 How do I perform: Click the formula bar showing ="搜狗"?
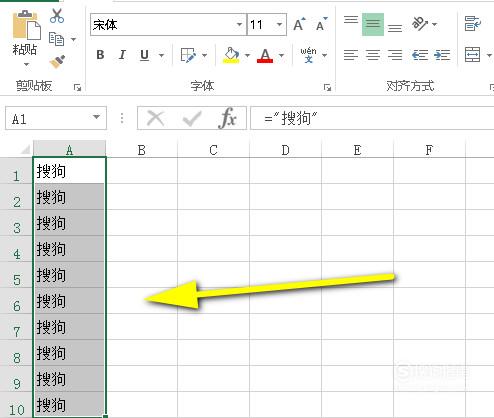point(372,118)
